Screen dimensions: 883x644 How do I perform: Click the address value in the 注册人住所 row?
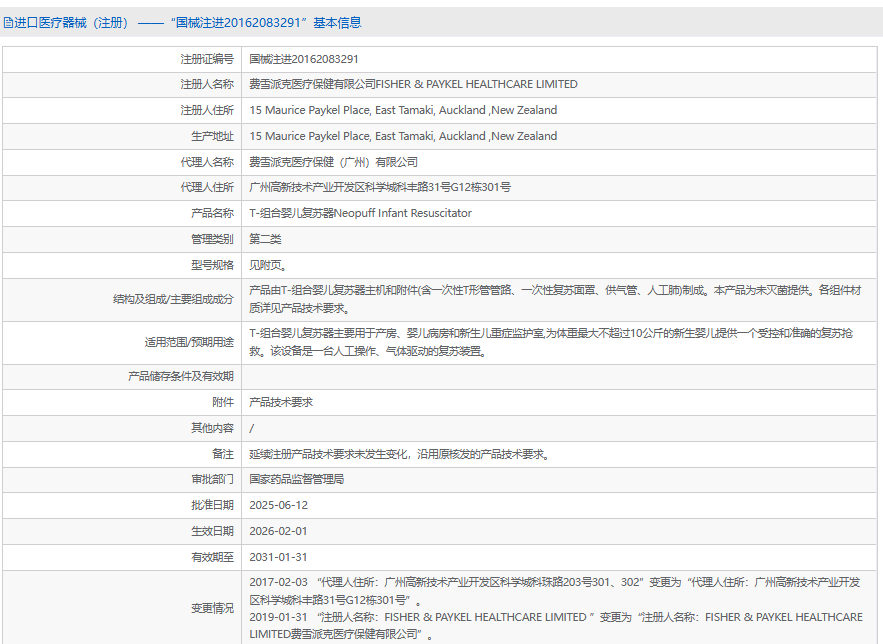coord(403,110)
